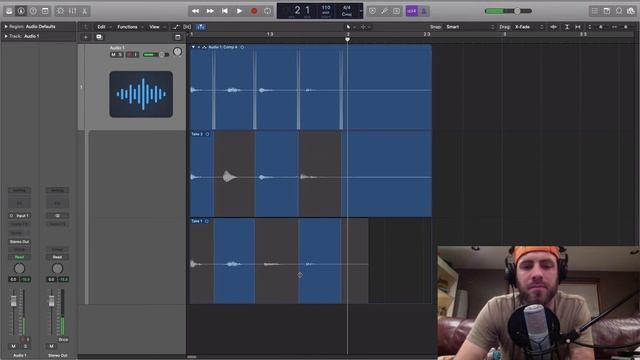Toggle Show Automation button
This screenshot has height=360, width=640.
point(175,27)
